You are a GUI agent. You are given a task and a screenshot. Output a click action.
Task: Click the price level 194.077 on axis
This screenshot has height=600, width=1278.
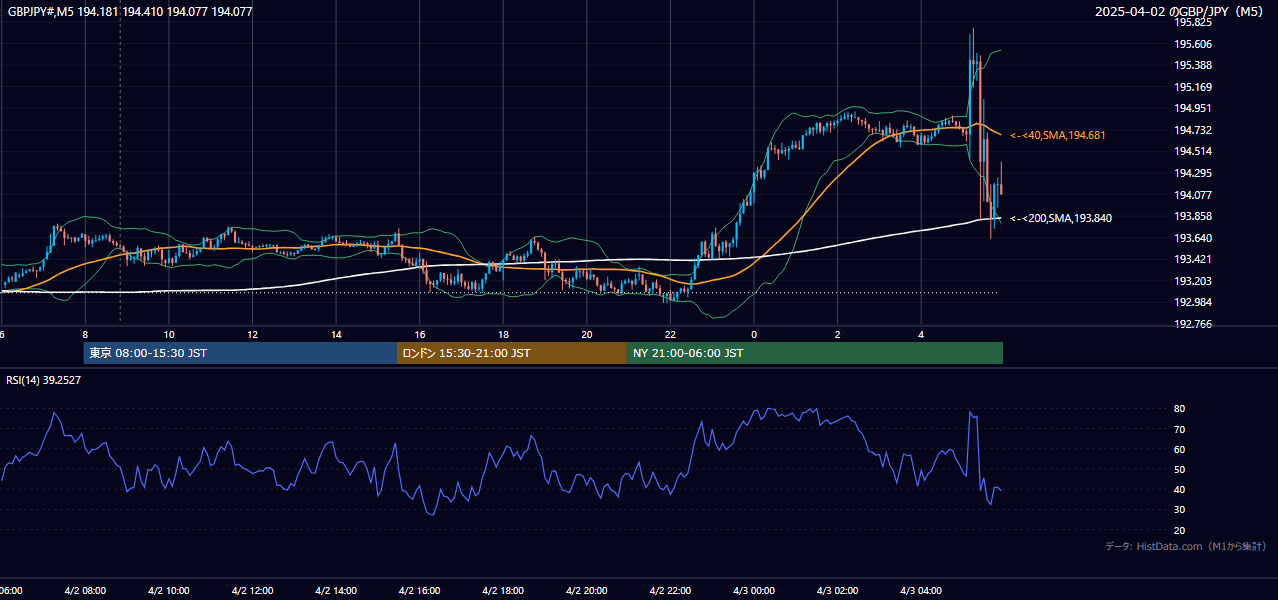pos(1193,195)
